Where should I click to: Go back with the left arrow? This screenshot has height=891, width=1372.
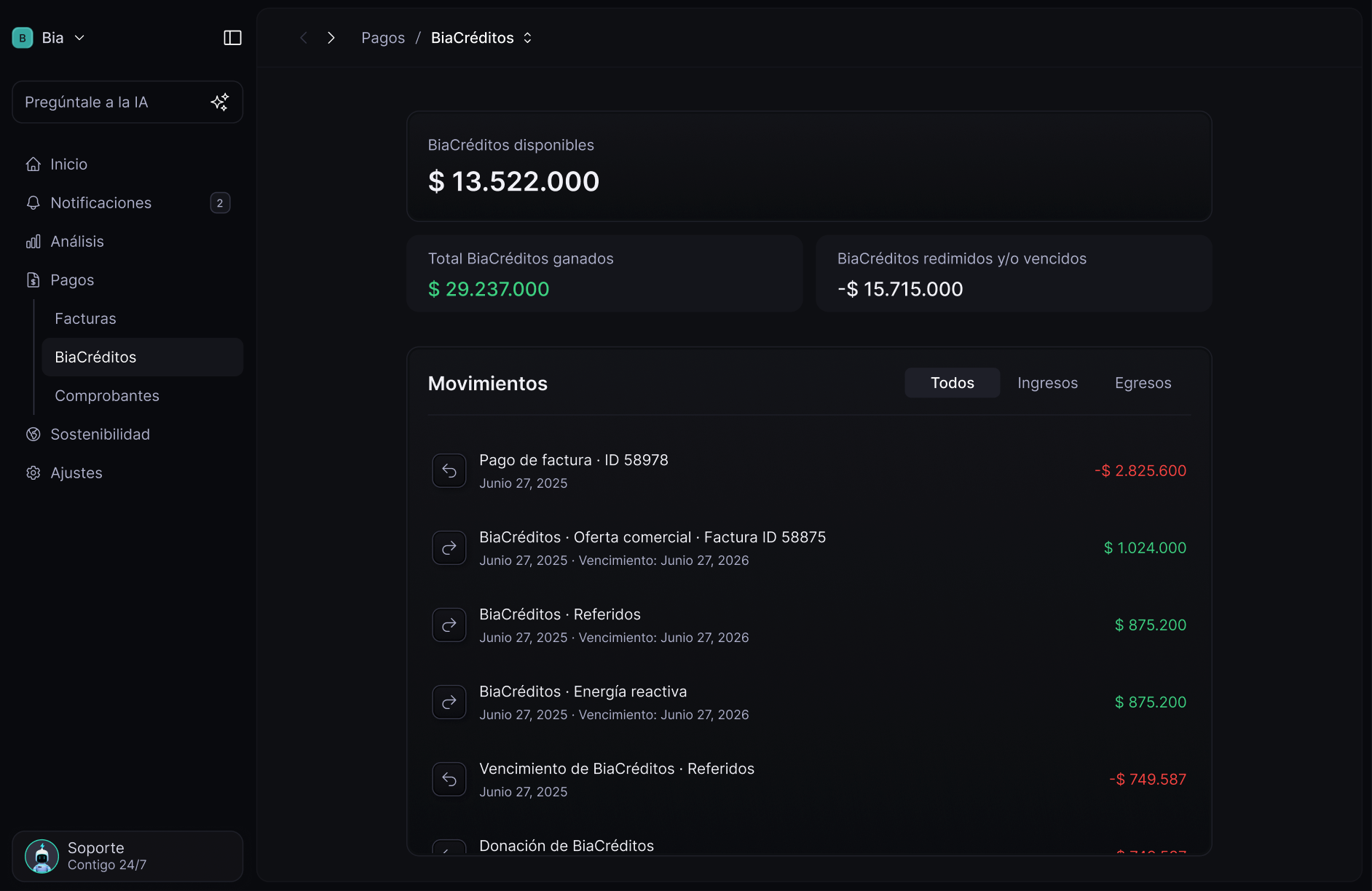pyautogui.click(x=304, y=38)
